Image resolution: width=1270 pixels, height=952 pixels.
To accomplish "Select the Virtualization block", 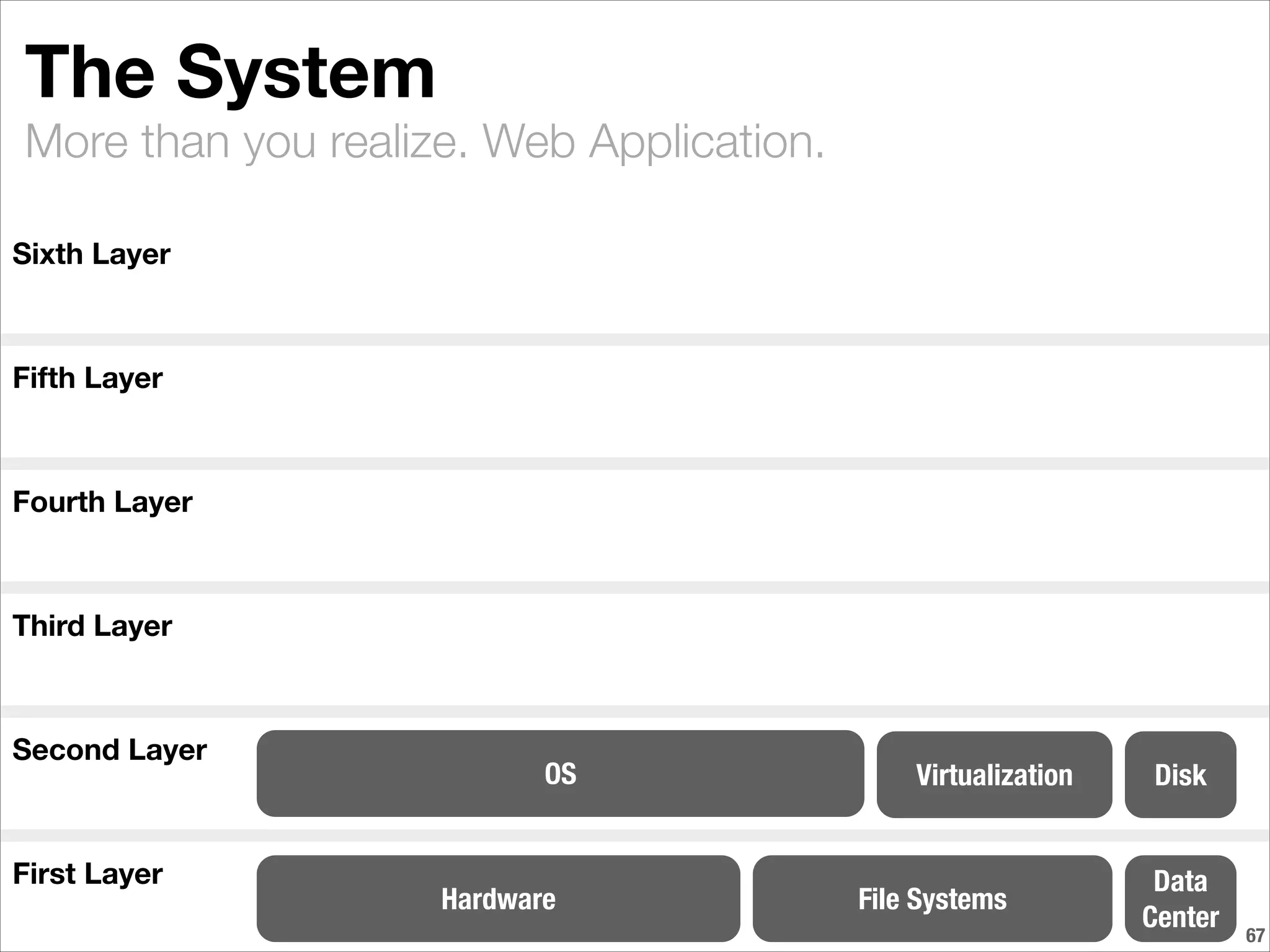I will 994,775.
